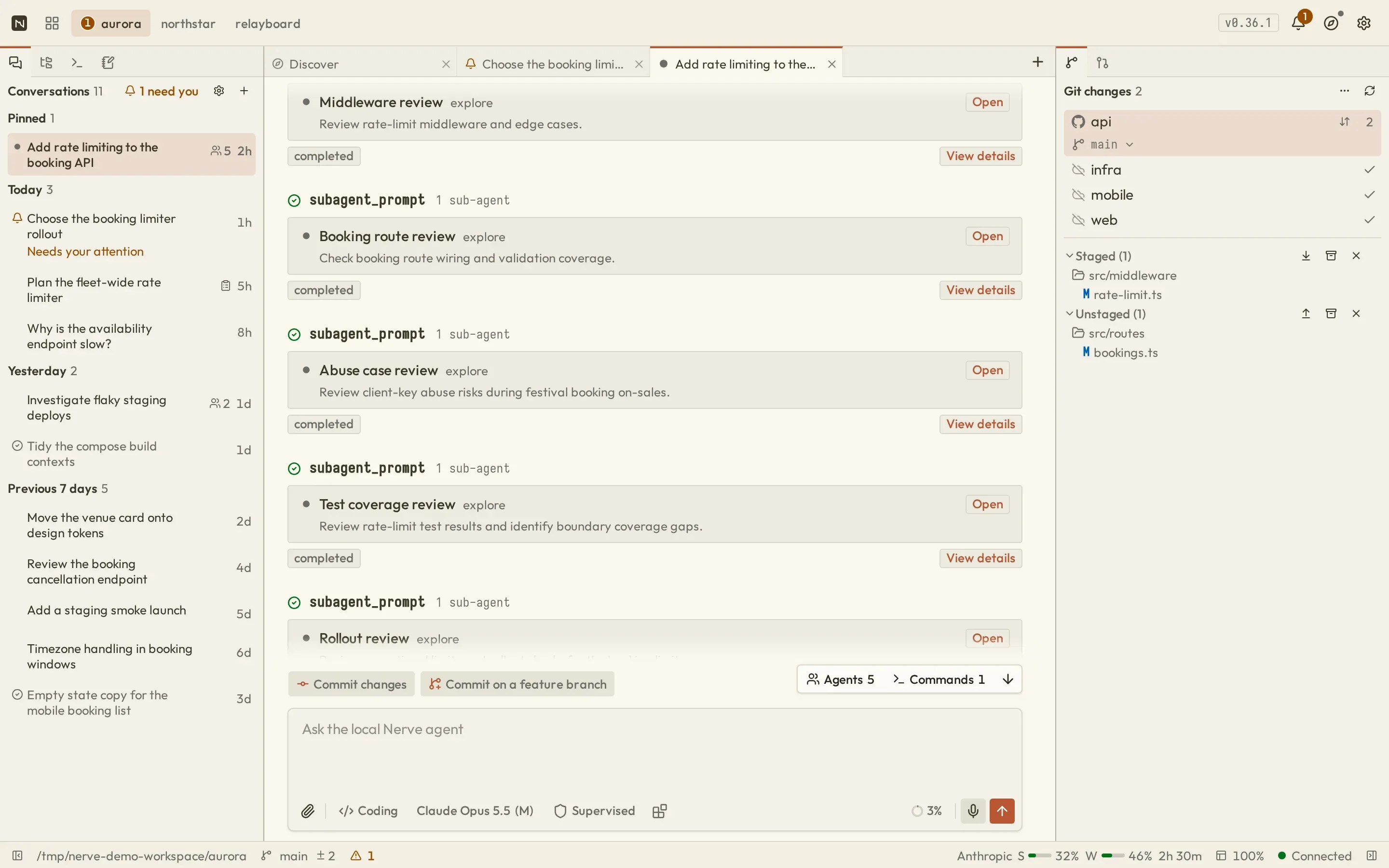Open the workspace grid overview icon
The height and width of the screenshot is (868, 1389).
tap(52, 24)
